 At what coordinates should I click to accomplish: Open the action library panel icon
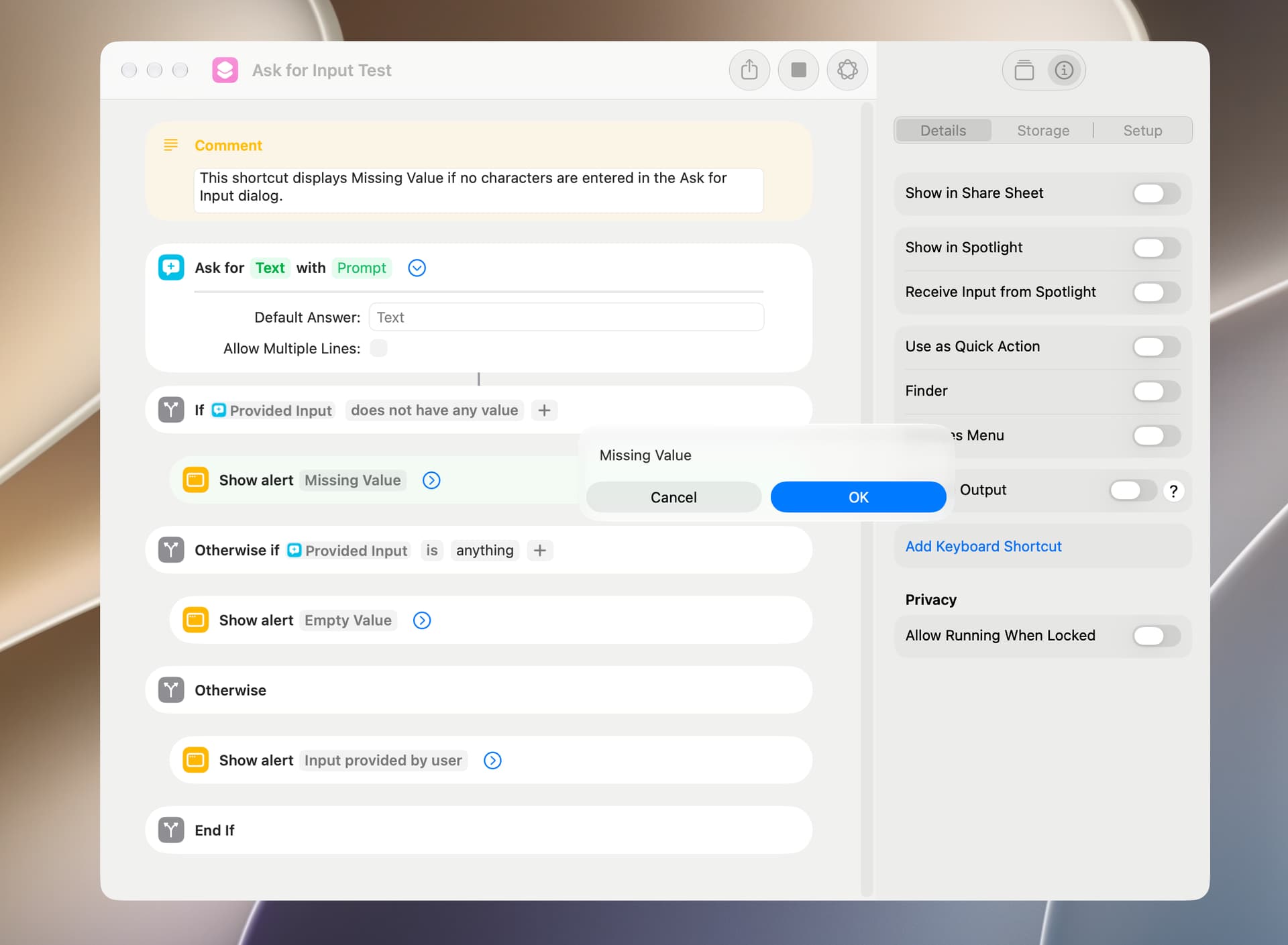[x=1024, y=70]
